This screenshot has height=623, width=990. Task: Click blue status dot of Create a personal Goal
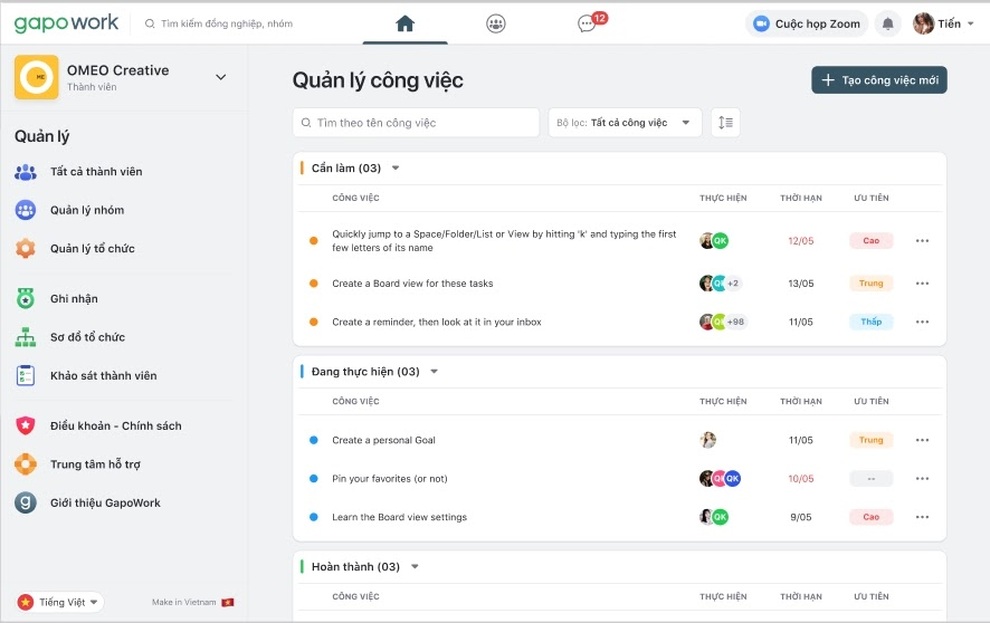(313, 440)
